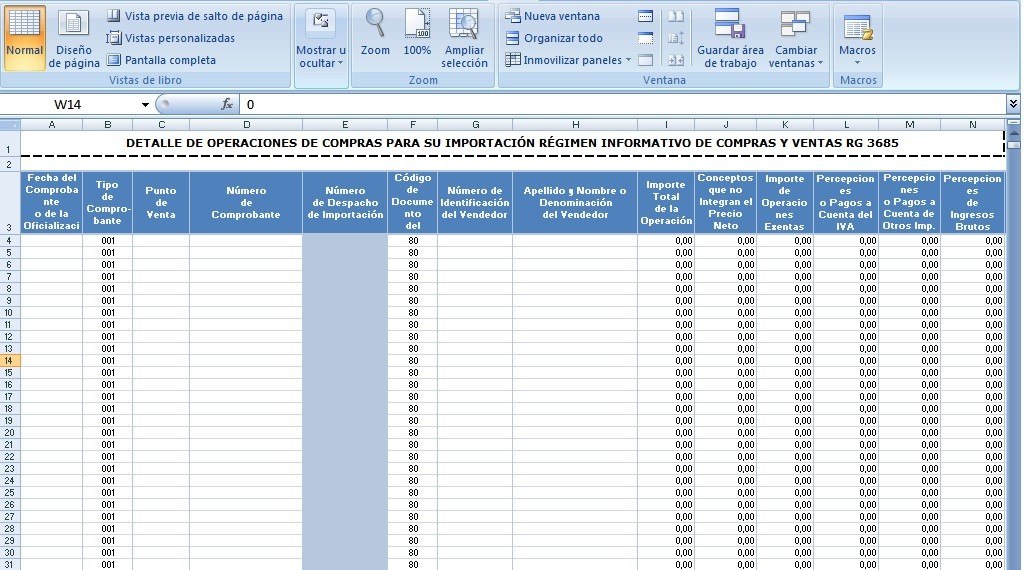The width and height of the screenshot is (1024, 570).
Task: Click the Ocultar ventana icon
Action: (x=646, y=38)
